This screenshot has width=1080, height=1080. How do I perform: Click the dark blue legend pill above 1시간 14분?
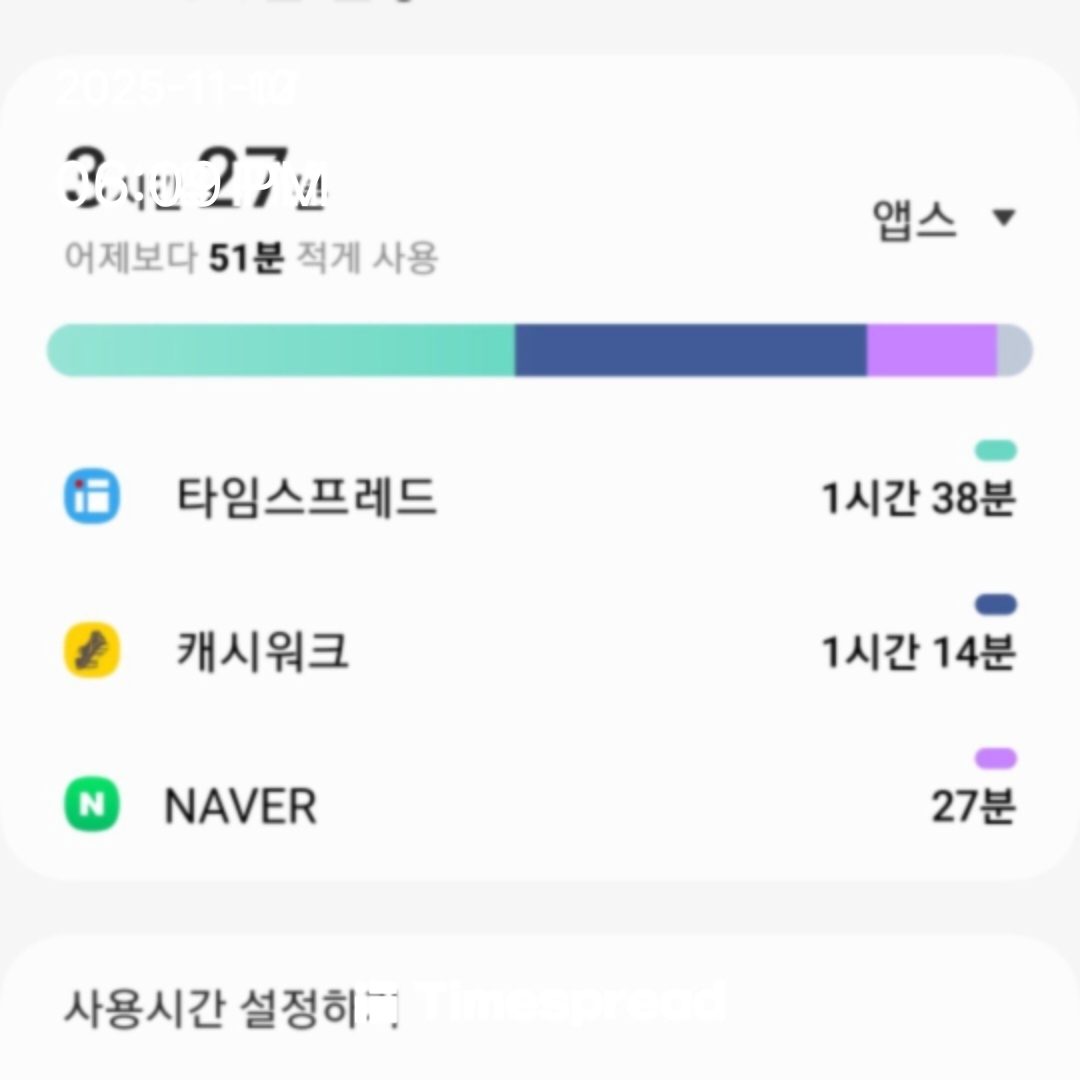click(995, 605)
